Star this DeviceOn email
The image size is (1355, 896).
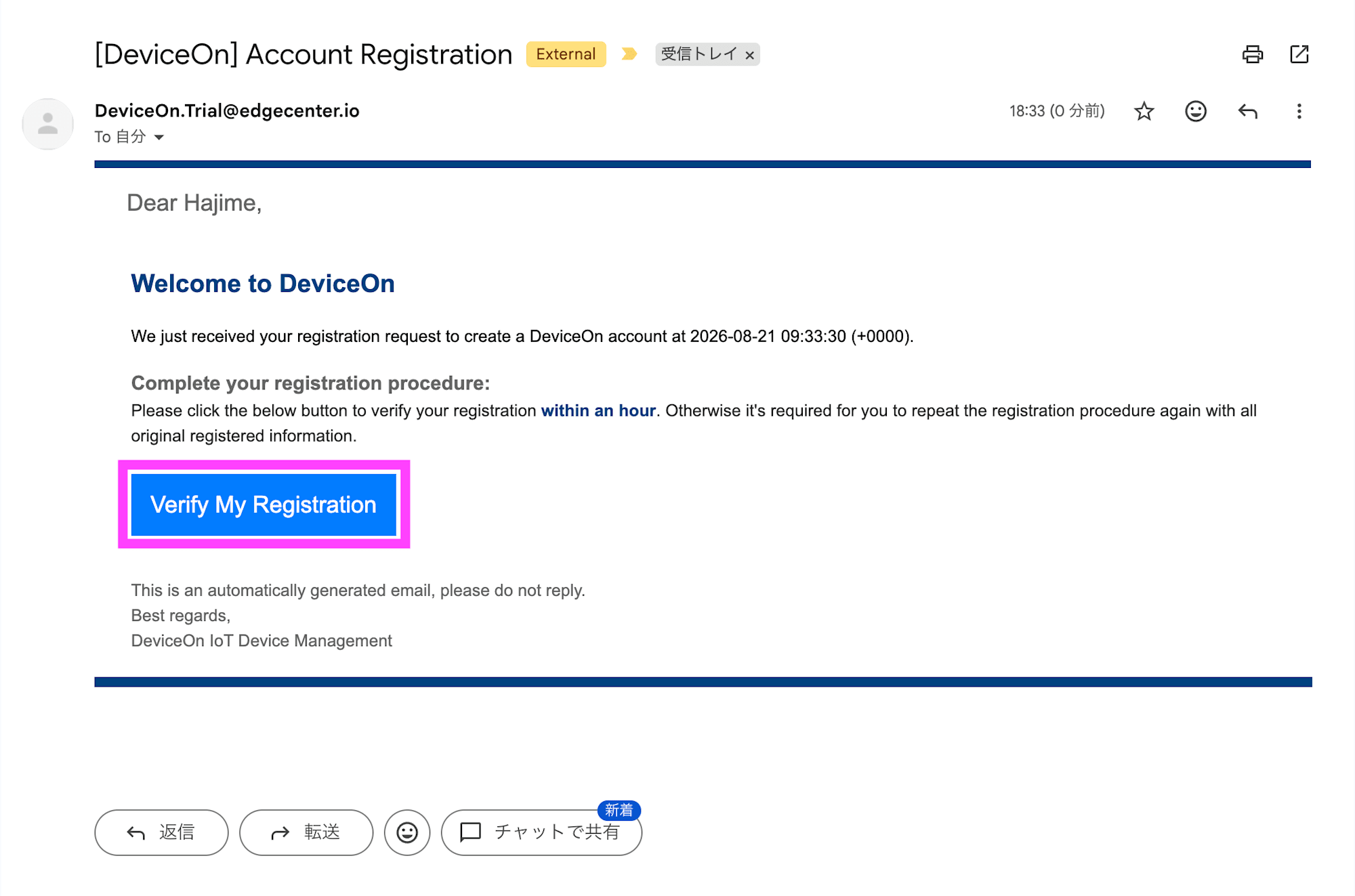tap(1144, 111)
